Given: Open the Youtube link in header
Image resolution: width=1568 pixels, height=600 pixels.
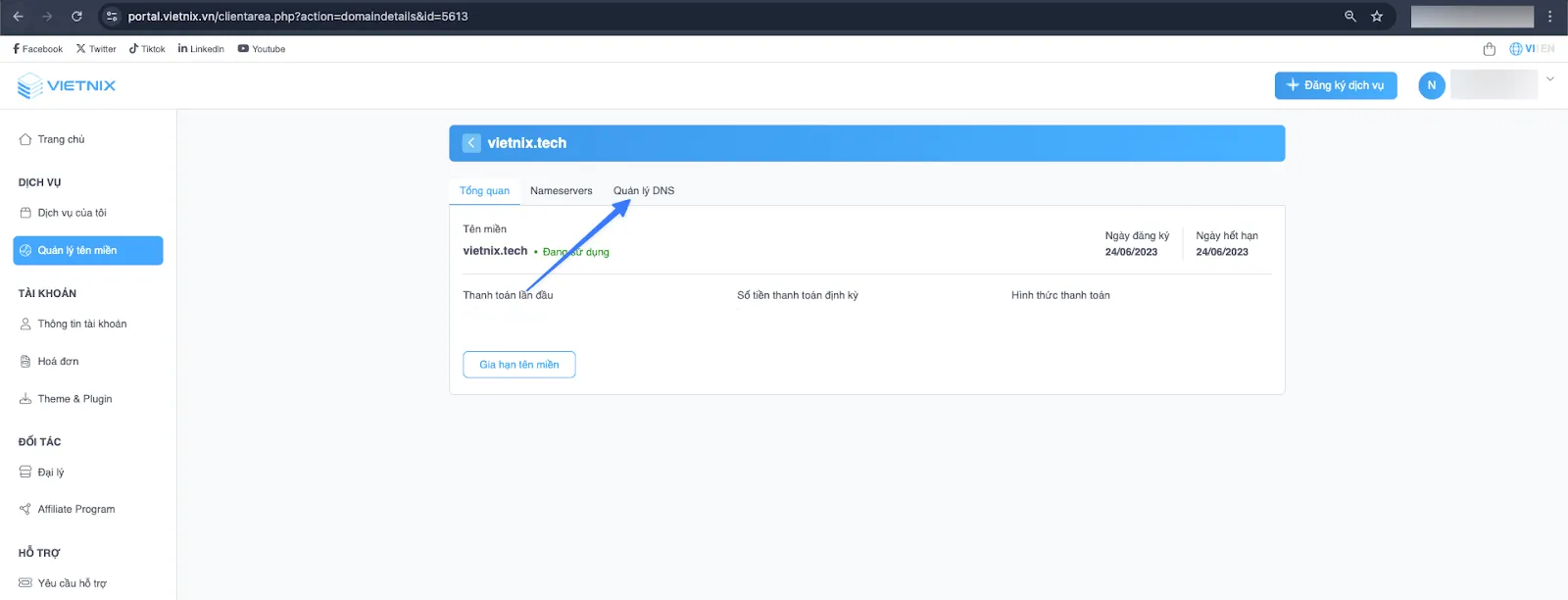Looking at the screenshot, I should click(x=262, y=49).
